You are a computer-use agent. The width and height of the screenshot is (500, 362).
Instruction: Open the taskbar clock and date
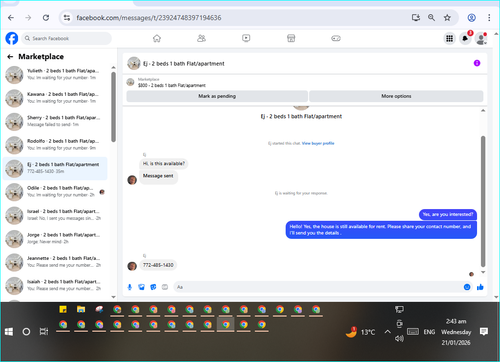tap(456, 332)
